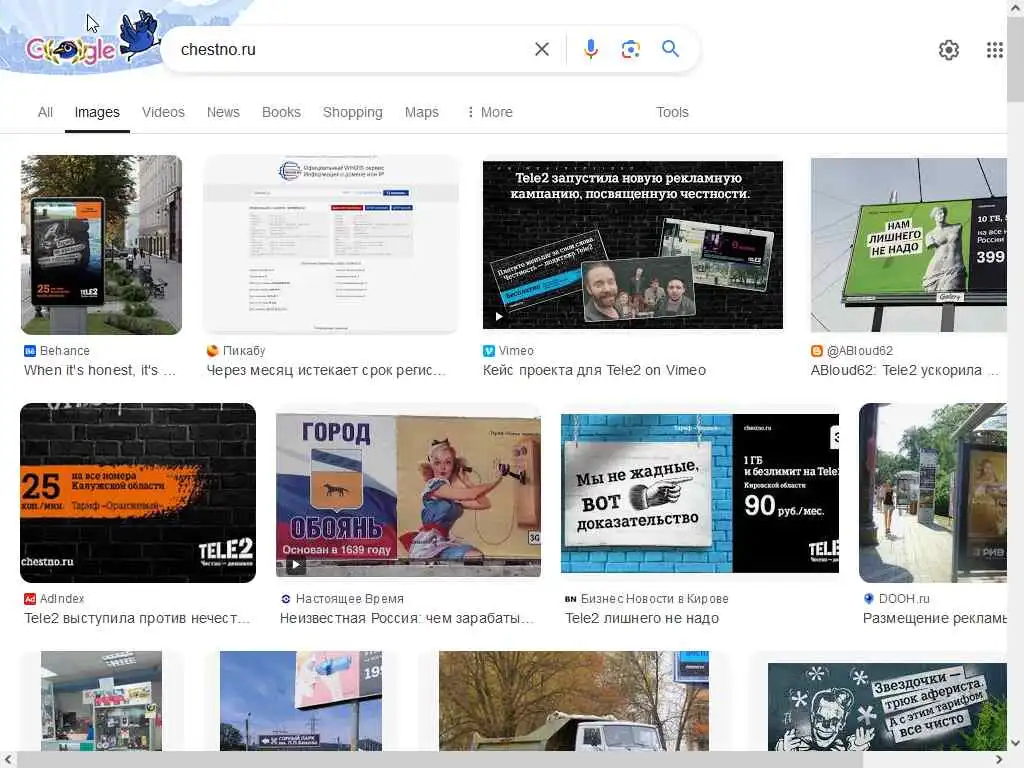Click the chestno.ru search input field
Screen dimensions: 1024x768
pyautogui.click(x=353, y=49)
